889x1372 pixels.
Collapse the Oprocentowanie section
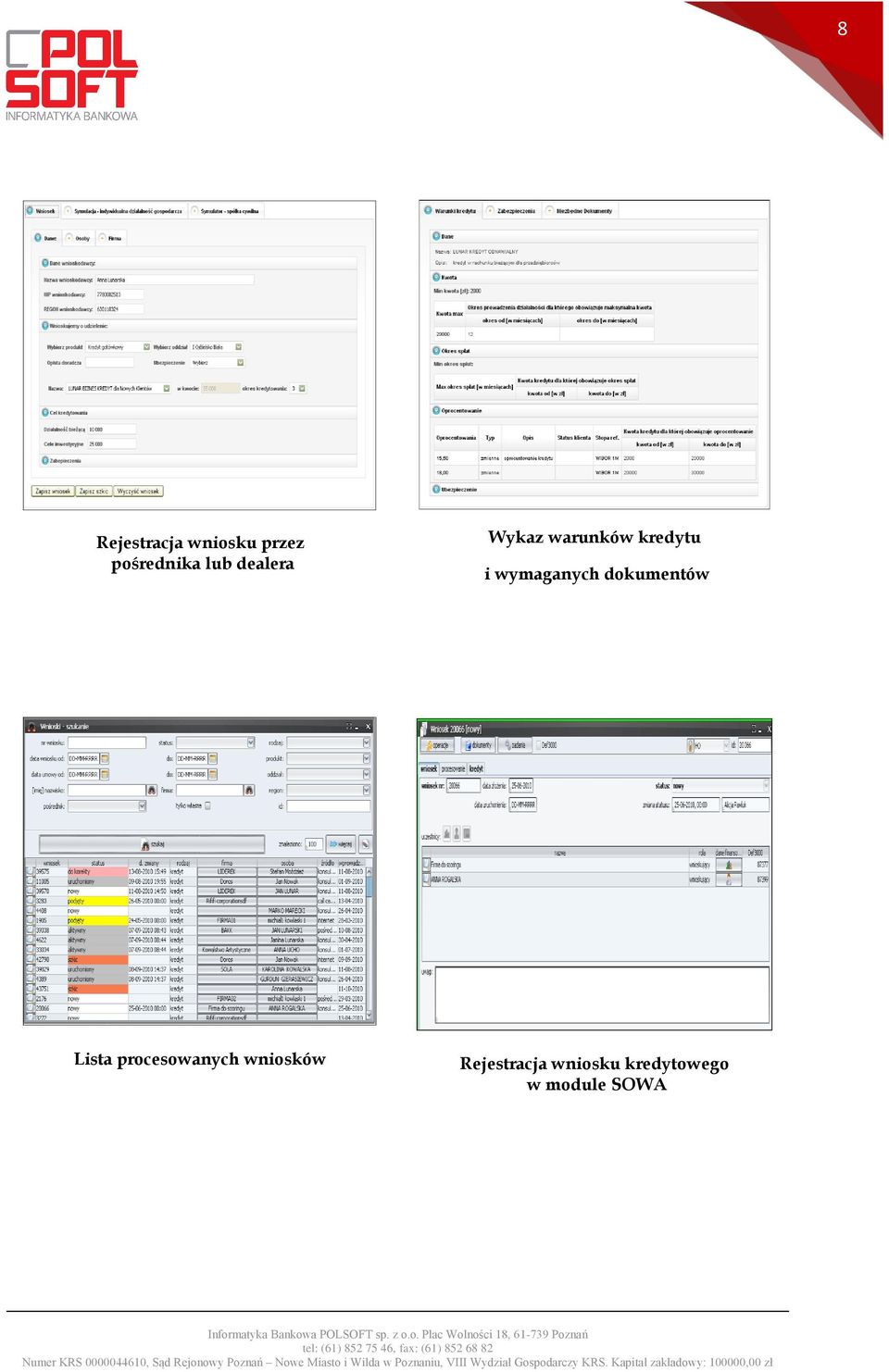(436, 410)
